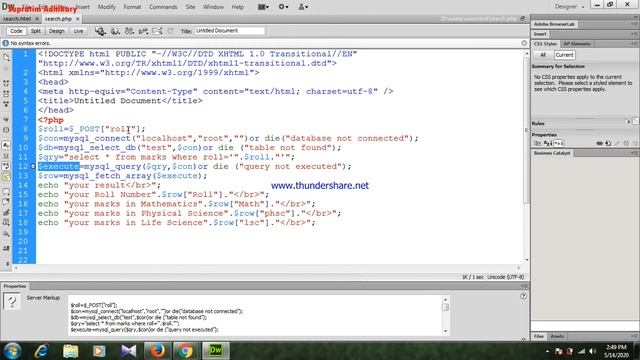Close the search.php document tab
640x360 pixels.
78,19
